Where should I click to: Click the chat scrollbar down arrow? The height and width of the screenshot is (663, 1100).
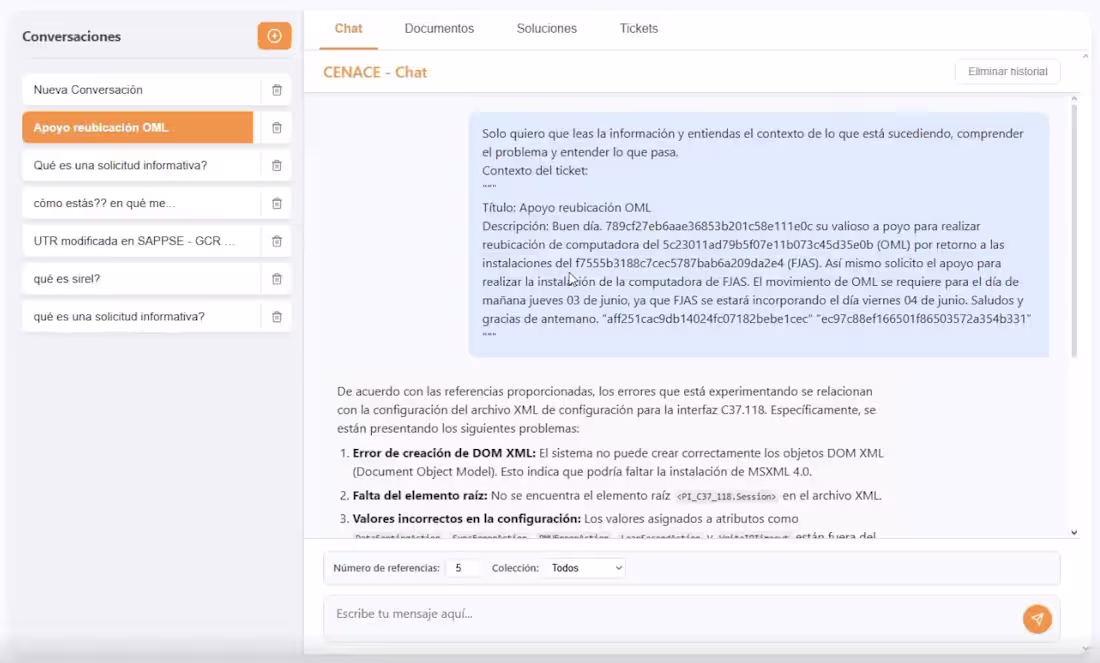coord(1074,533)
